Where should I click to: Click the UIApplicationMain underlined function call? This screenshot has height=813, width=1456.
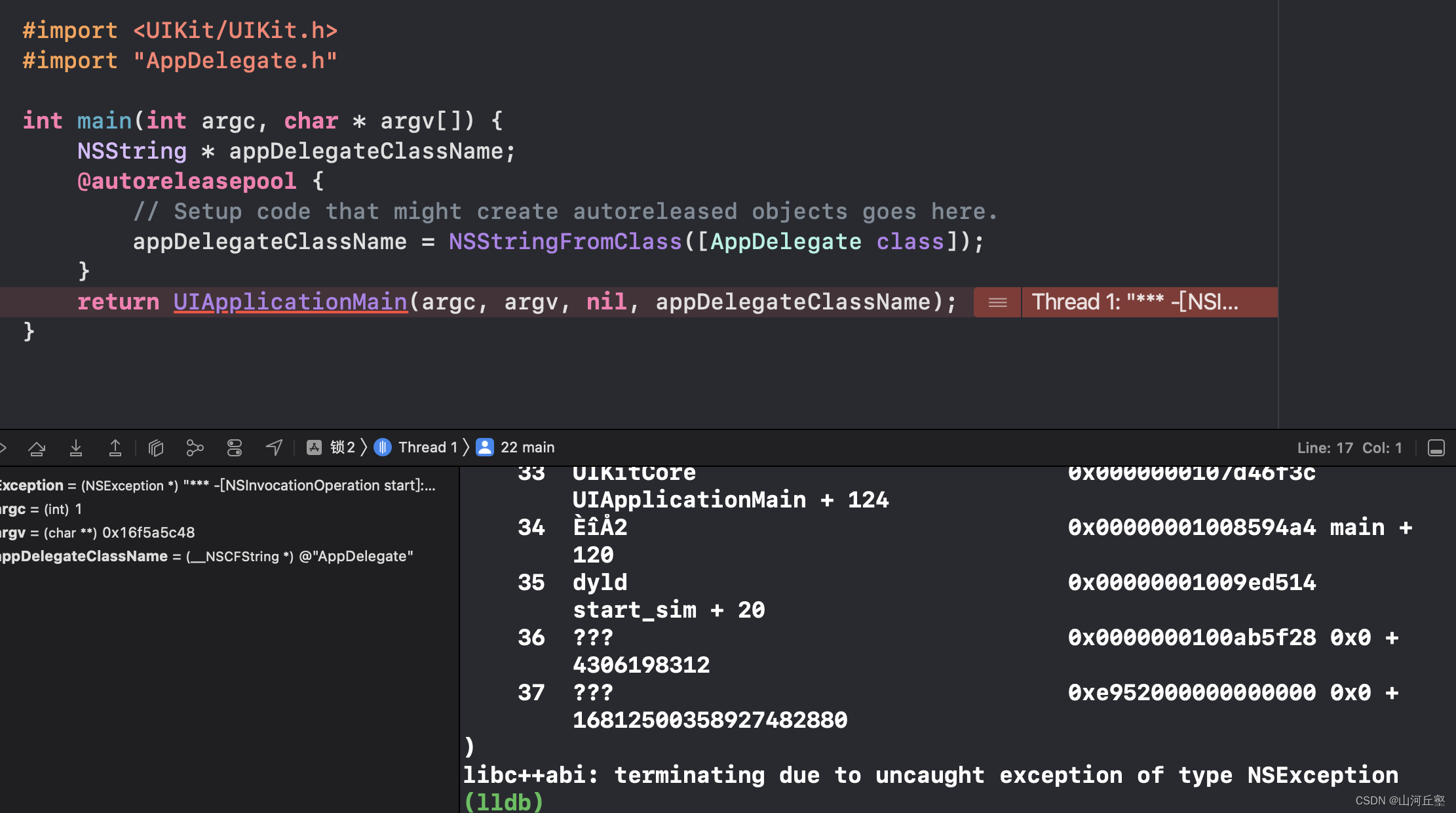point(290,302)
